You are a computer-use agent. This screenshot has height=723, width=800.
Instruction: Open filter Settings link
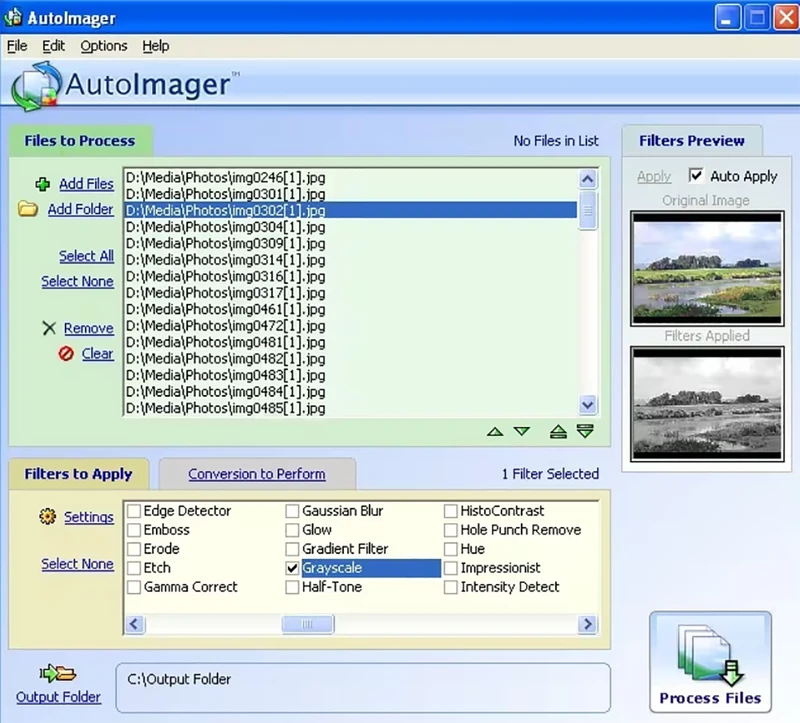(x=89, y=517)
